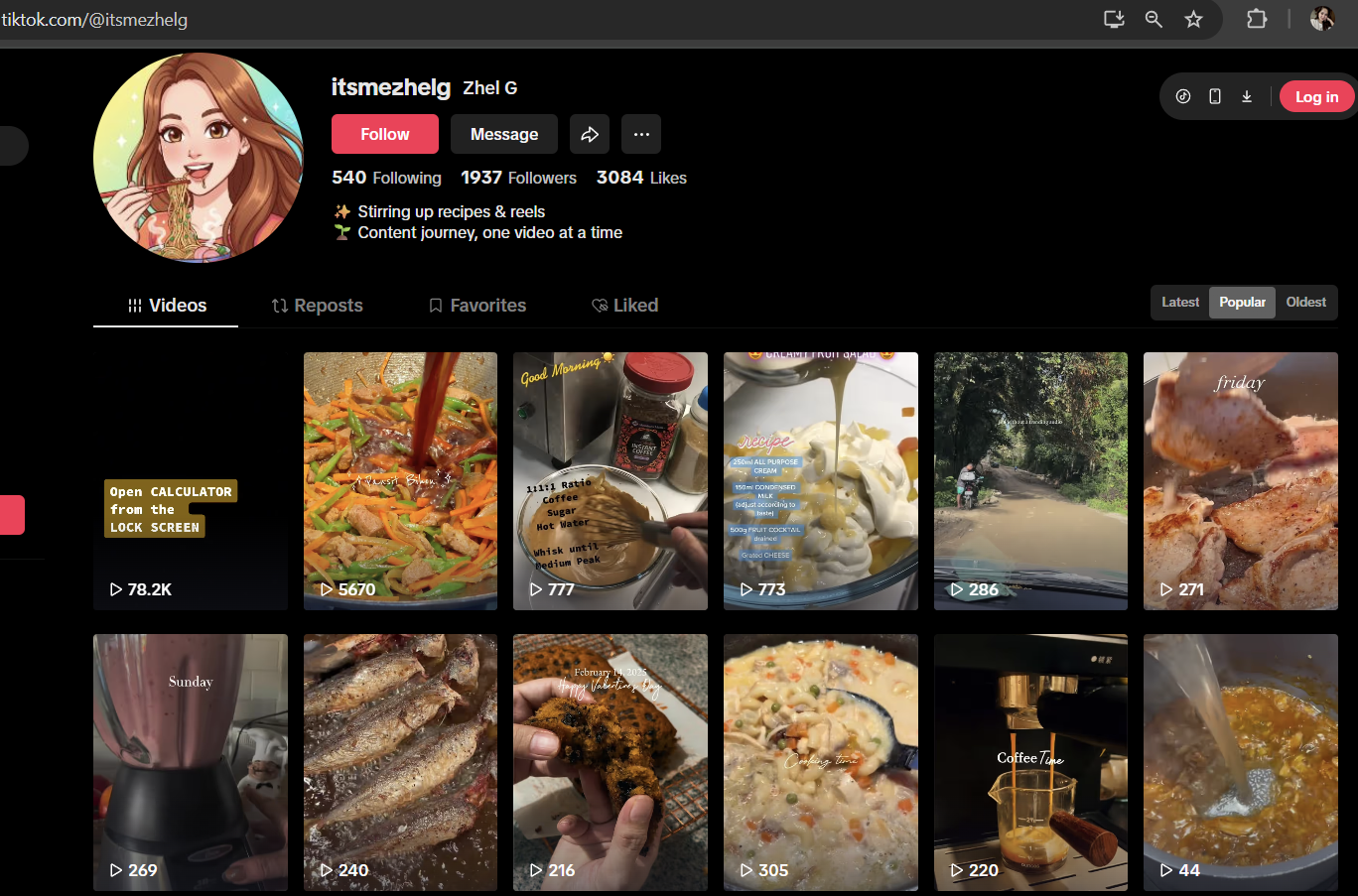Open the browser extensions puzzle icon
Screen dimensions: 1358x896
(1257, 19)
